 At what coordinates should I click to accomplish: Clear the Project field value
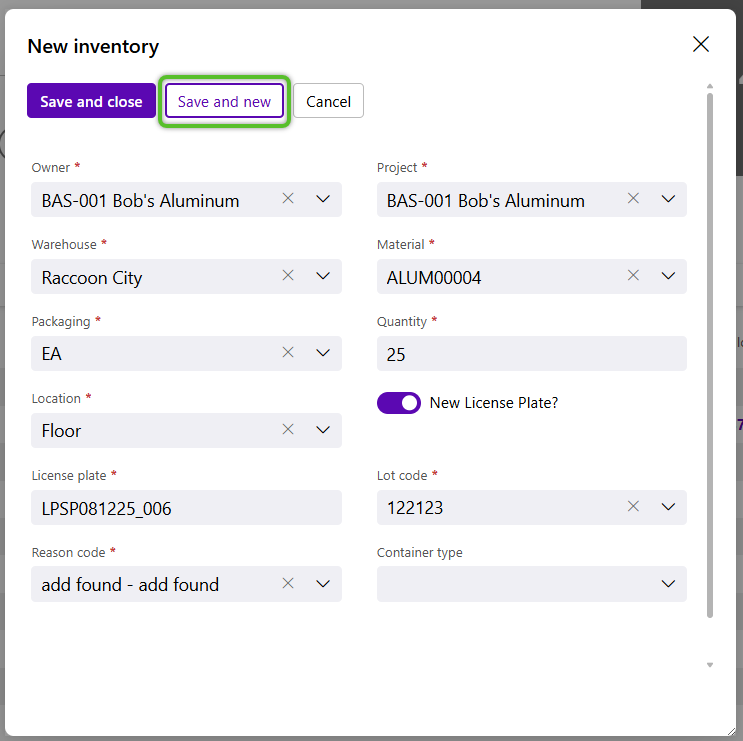633,199
